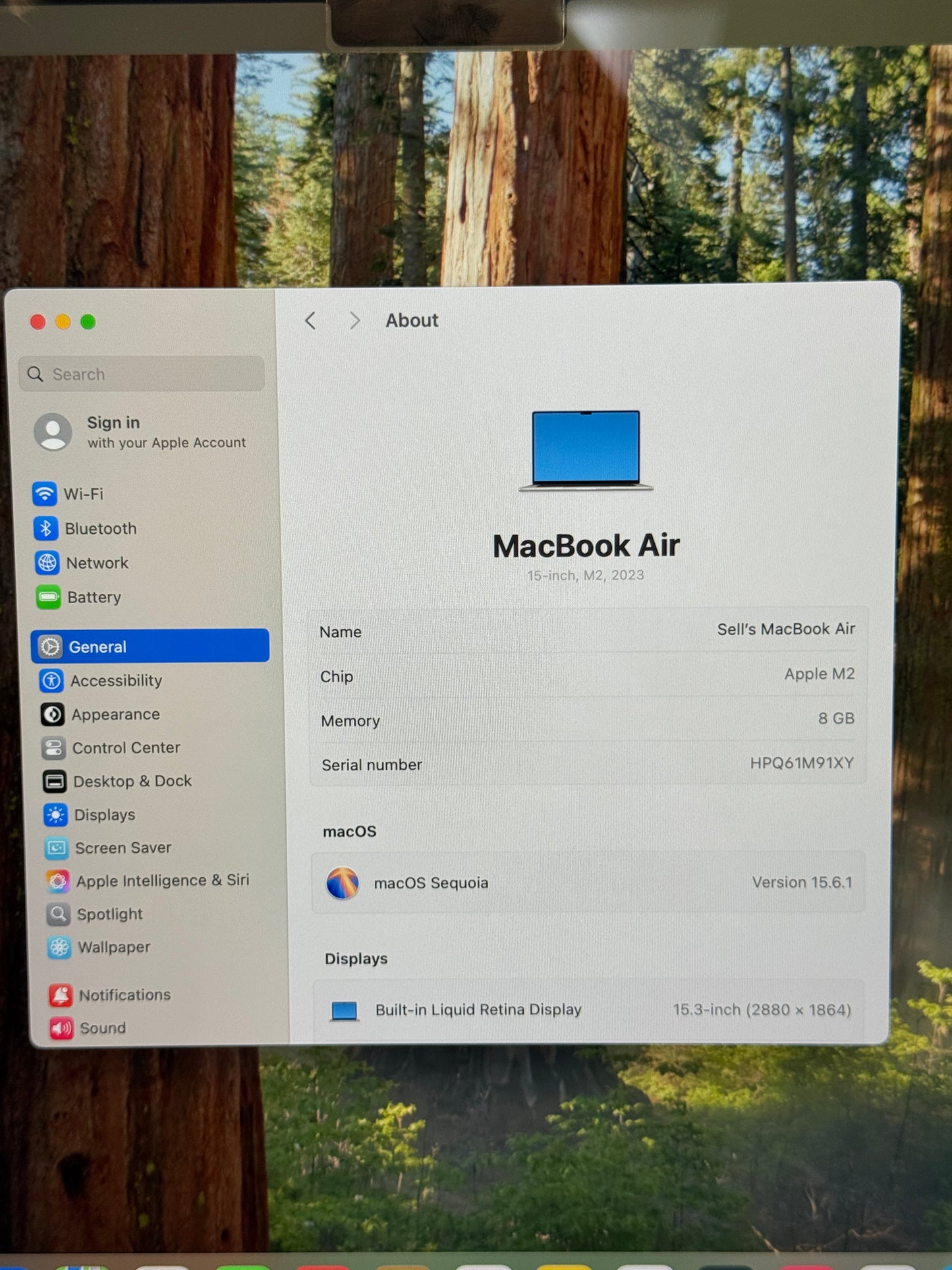Select Accessibility in the sidebar
Viewport: 952px width, 1270px height.
click(x=117, y=681)
